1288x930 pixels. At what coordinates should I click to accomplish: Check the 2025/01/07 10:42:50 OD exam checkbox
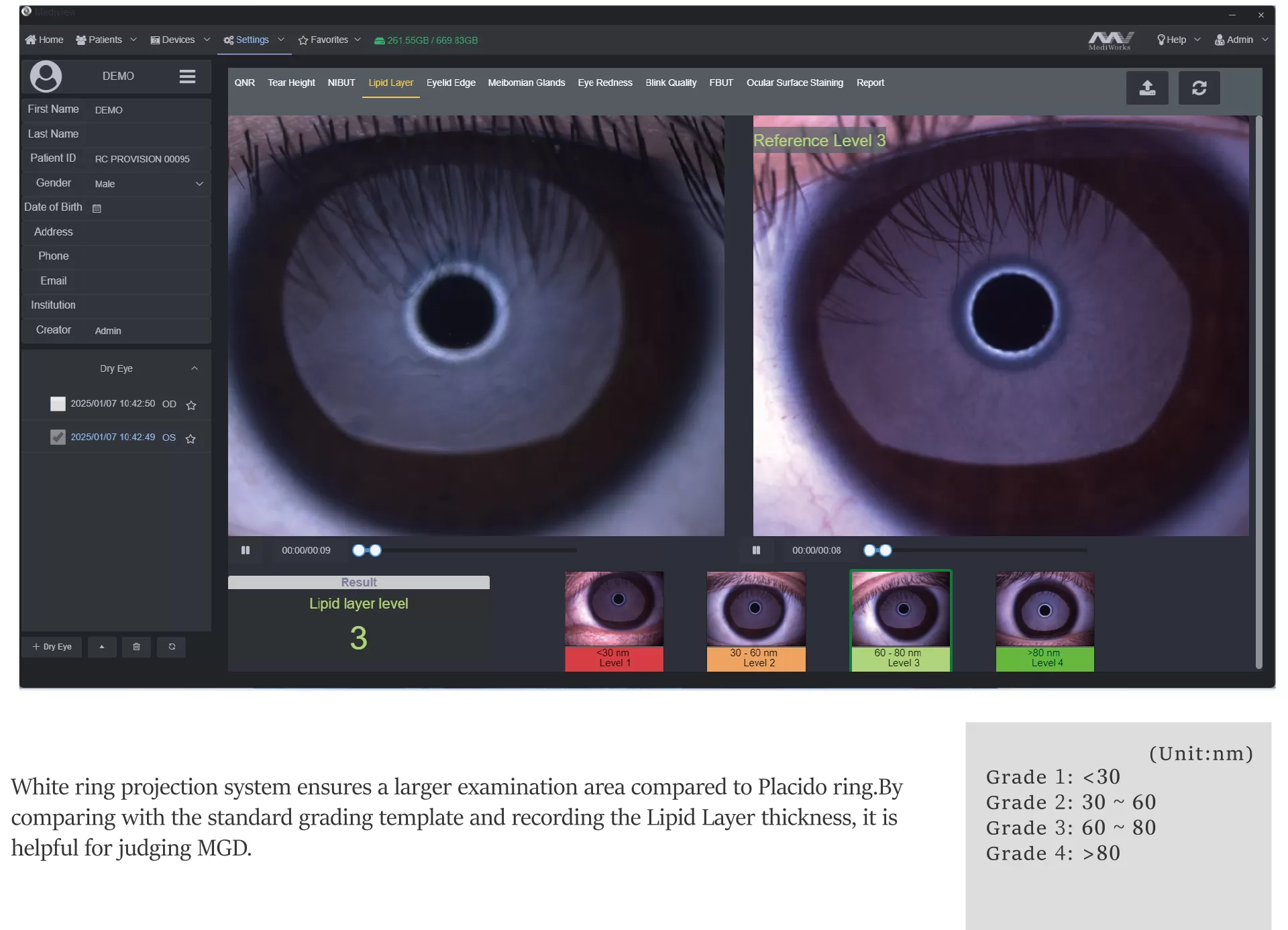tap(58, 404)
